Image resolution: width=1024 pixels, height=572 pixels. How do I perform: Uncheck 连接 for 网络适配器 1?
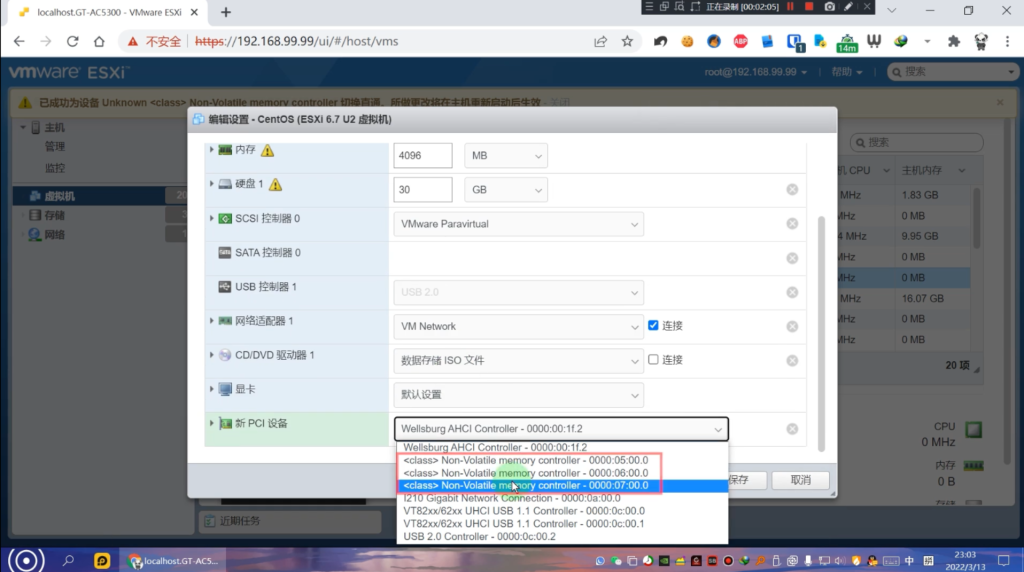[x=654, y=326]
